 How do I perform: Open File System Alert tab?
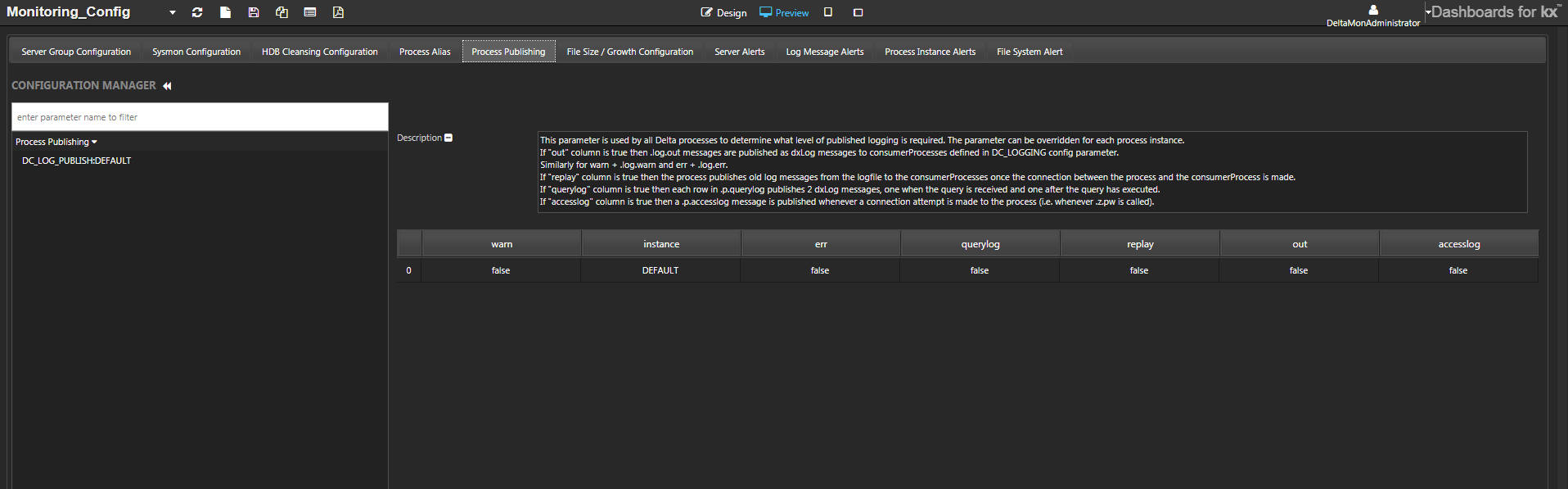(x=1030, y=52)
